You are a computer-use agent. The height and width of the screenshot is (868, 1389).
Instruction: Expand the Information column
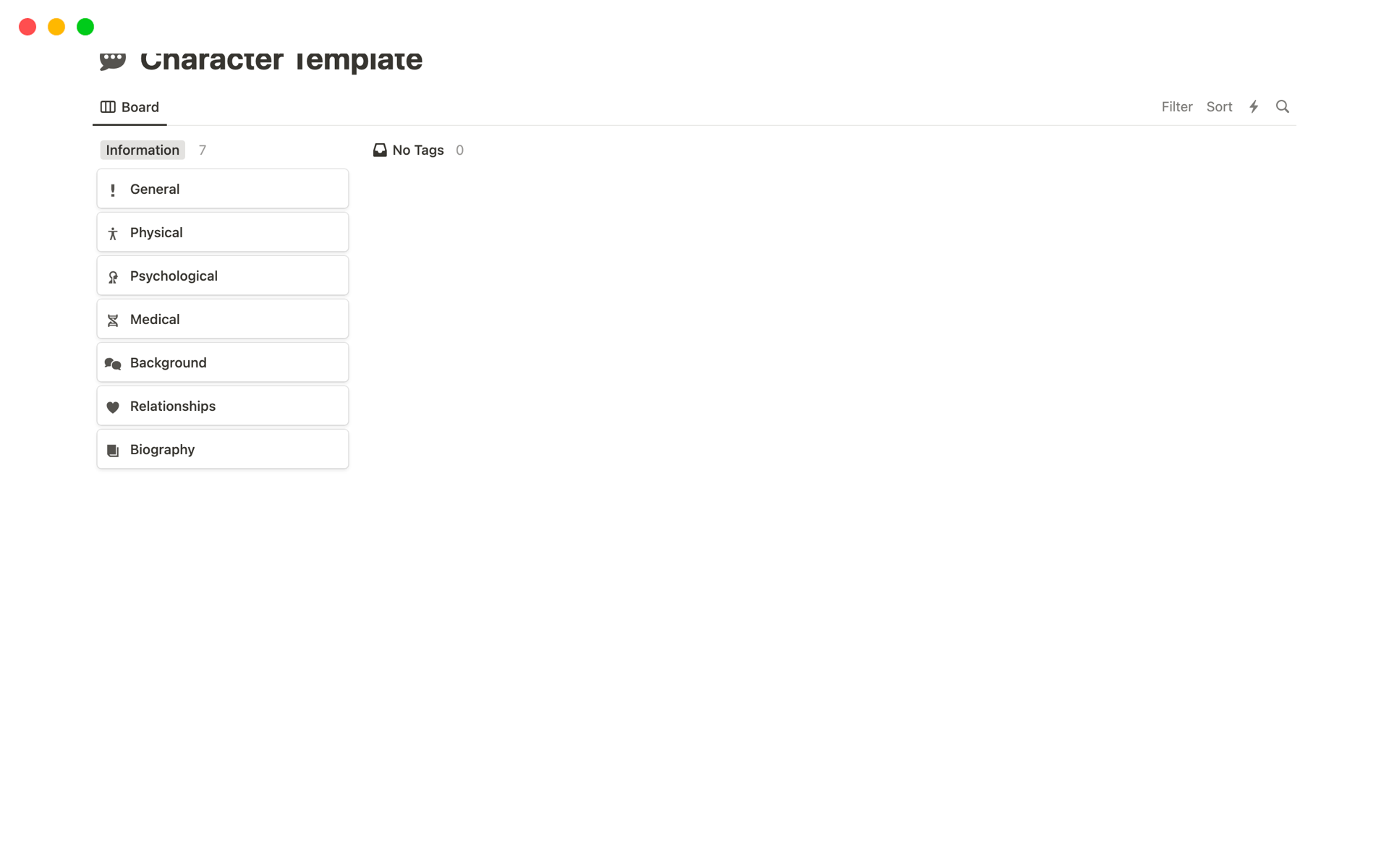142,150
